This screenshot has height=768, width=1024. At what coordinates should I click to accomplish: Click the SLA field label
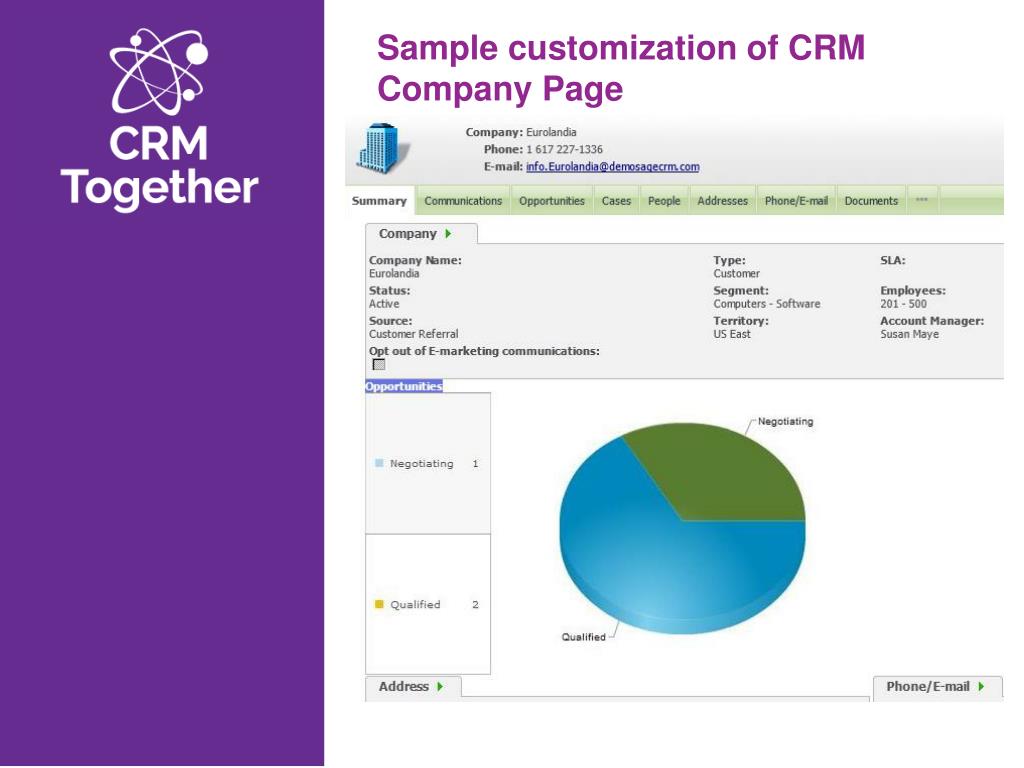(893, 260)
